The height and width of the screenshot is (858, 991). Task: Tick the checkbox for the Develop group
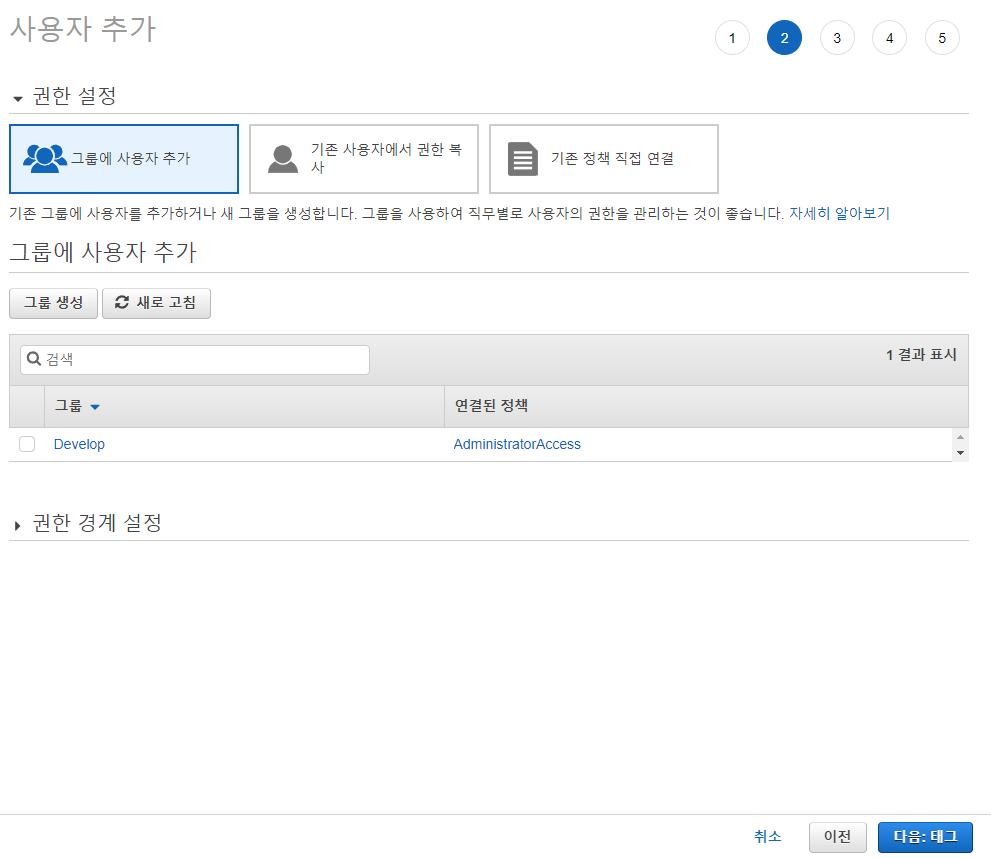27,444
